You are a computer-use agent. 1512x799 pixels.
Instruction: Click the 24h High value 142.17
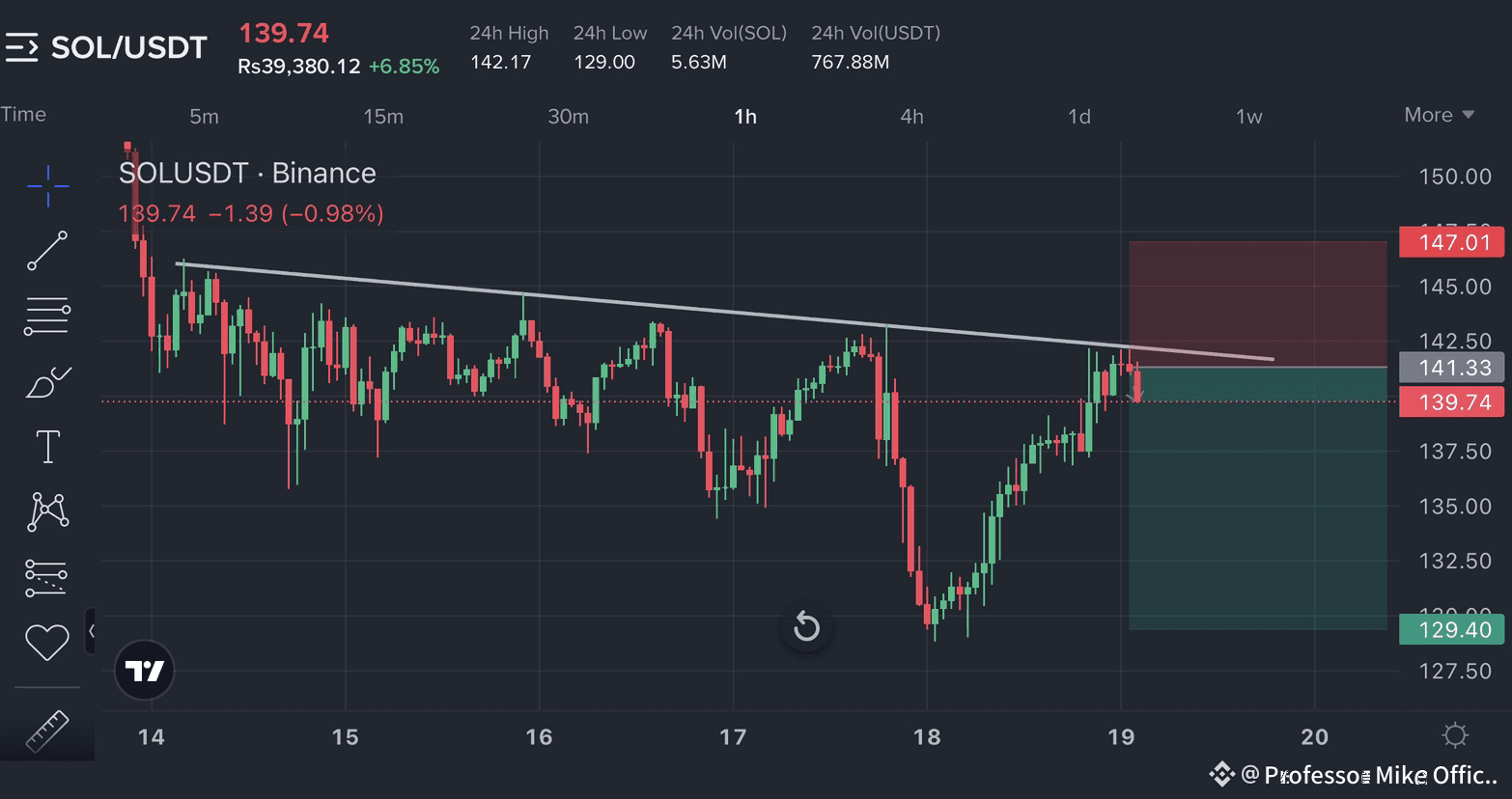(x=500, y=62)
